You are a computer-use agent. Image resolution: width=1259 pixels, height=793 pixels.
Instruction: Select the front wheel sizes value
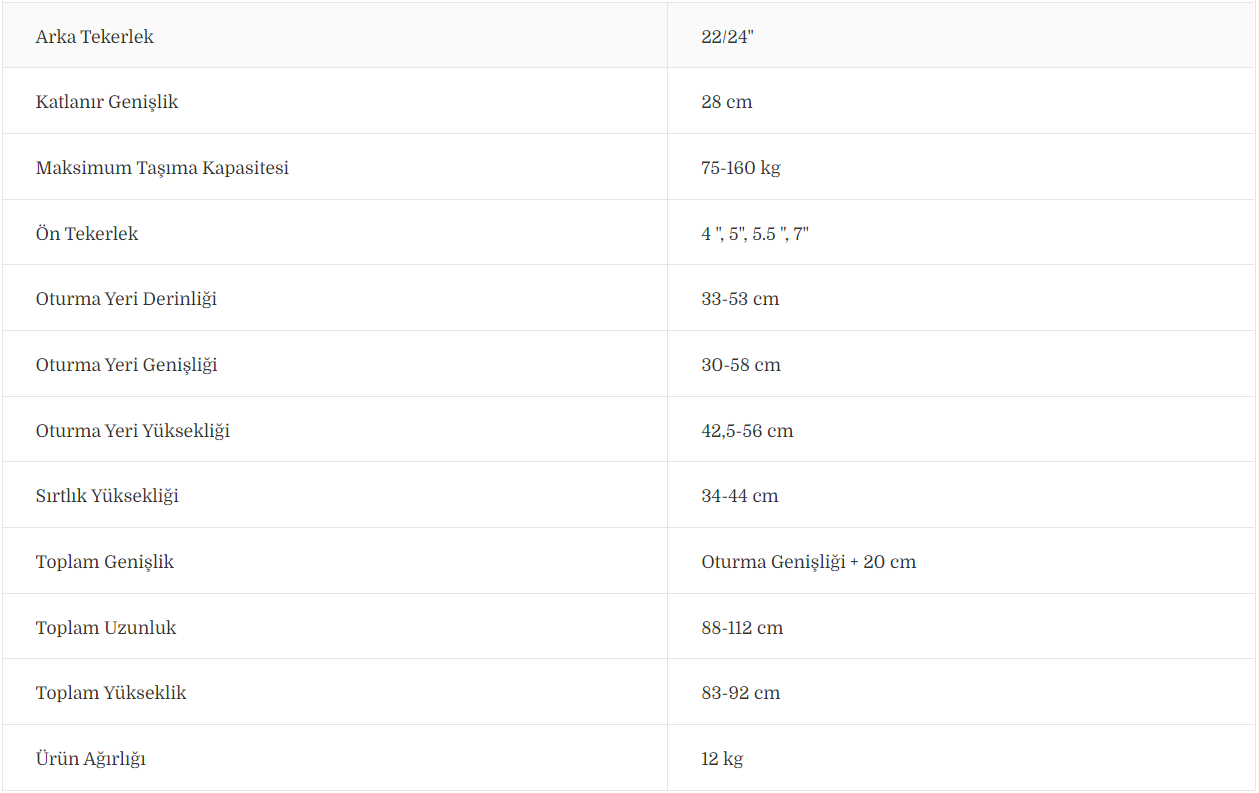(x=755, y=234)
